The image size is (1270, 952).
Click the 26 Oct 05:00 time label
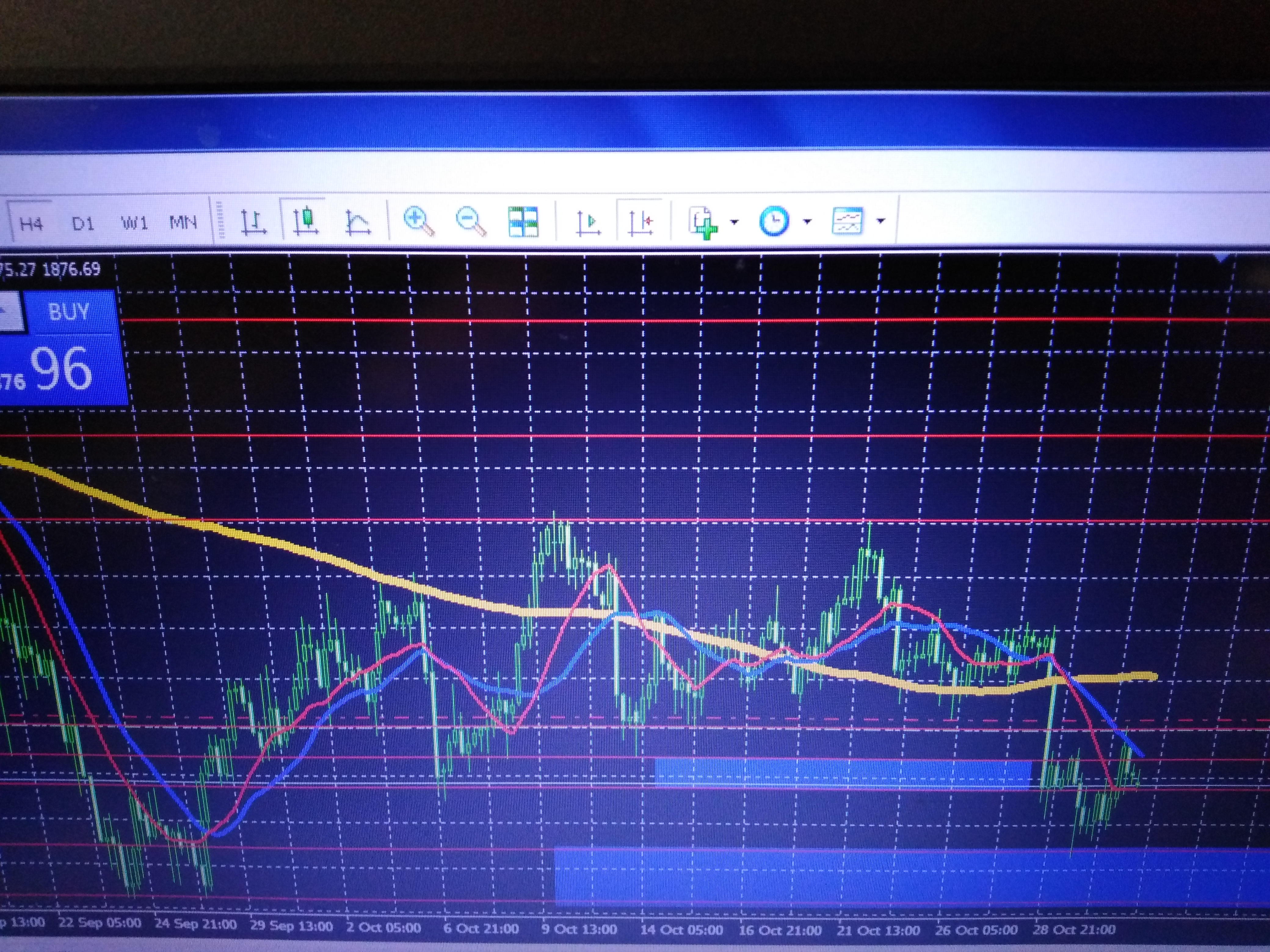(977, 930)
